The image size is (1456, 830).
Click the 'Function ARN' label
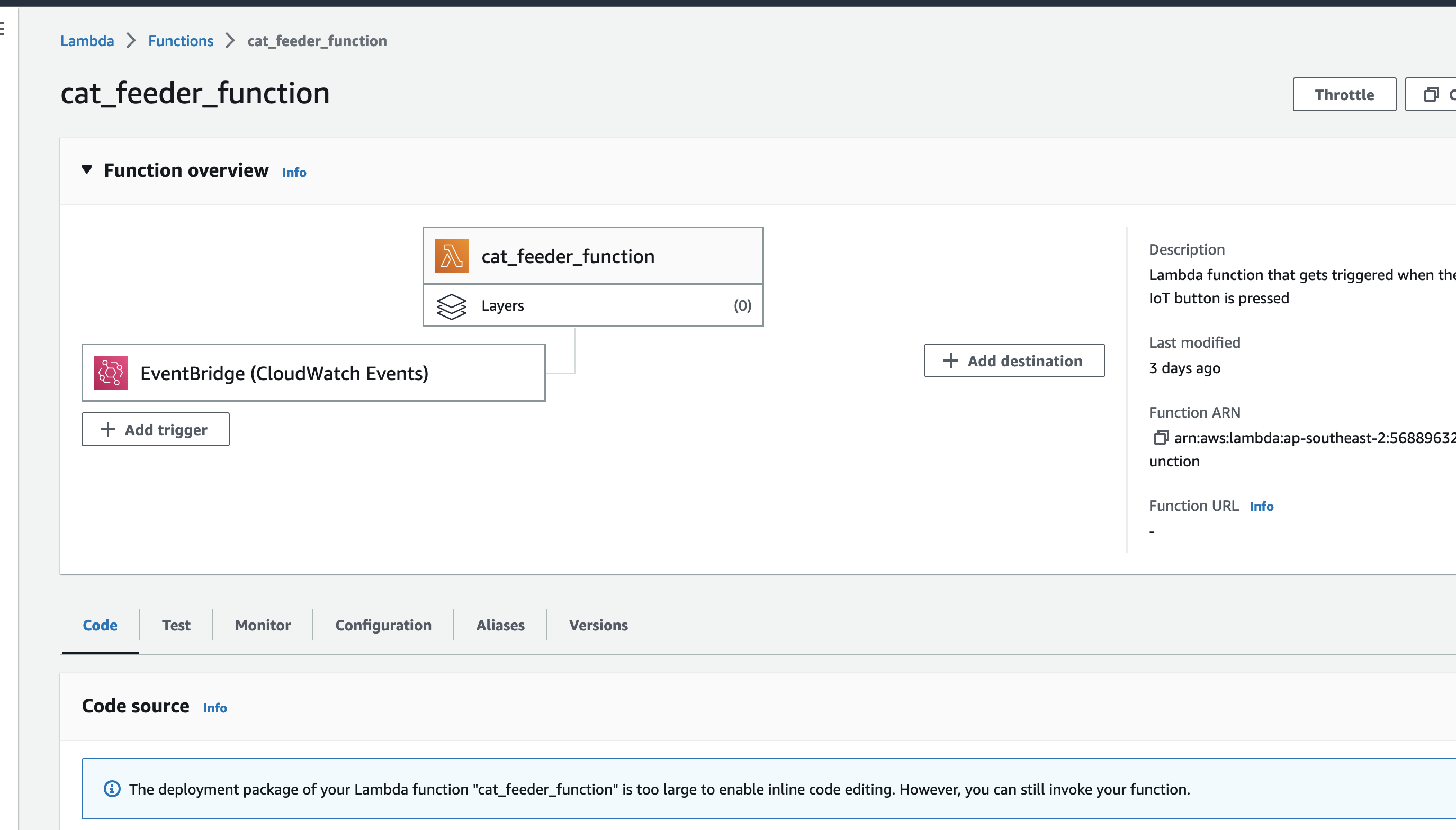[1195, 413]
